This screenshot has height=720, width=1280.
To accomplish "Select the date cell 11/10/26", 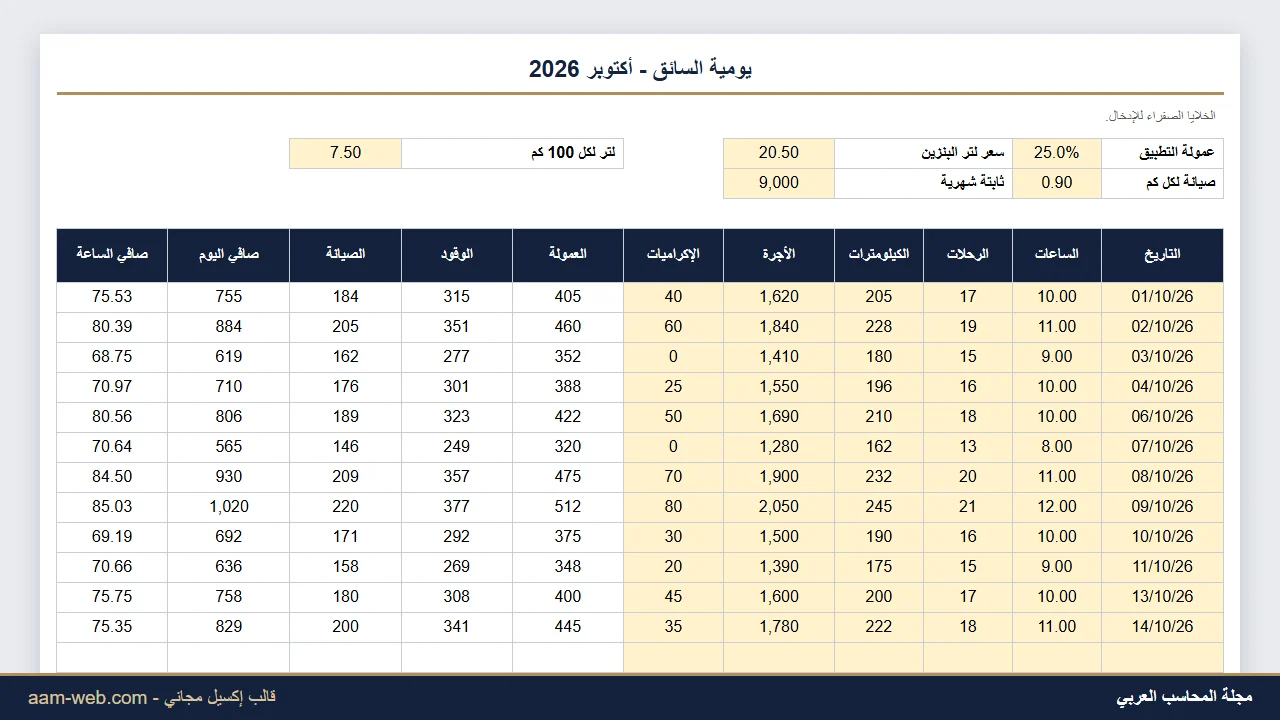I will point(1162,567).
